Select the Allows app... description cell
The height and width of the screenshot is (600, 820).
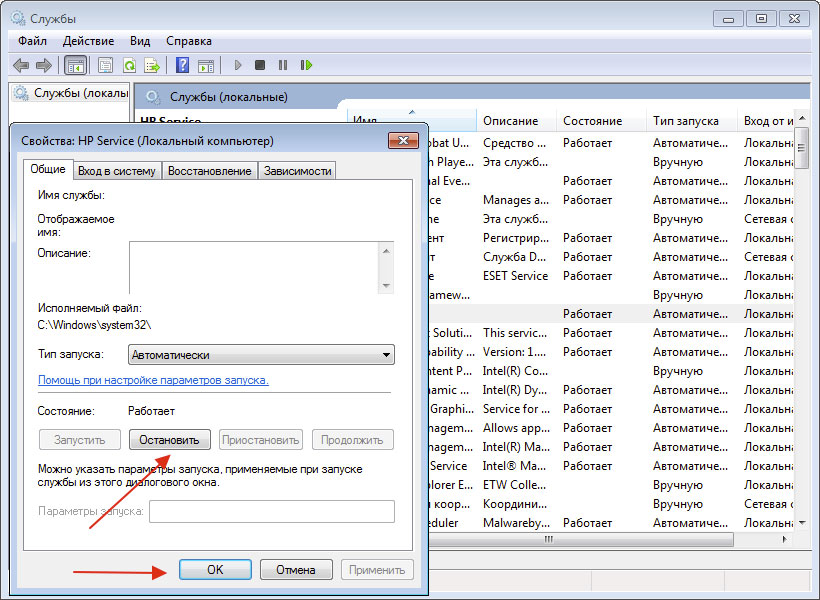click(x=515, y=428)
